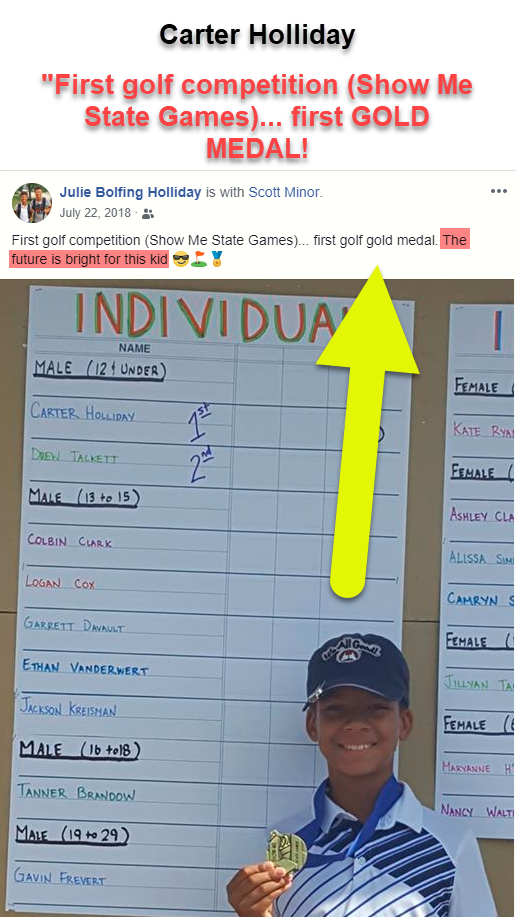
Task: Click the golf flag emoji
Action: (198, 258)
